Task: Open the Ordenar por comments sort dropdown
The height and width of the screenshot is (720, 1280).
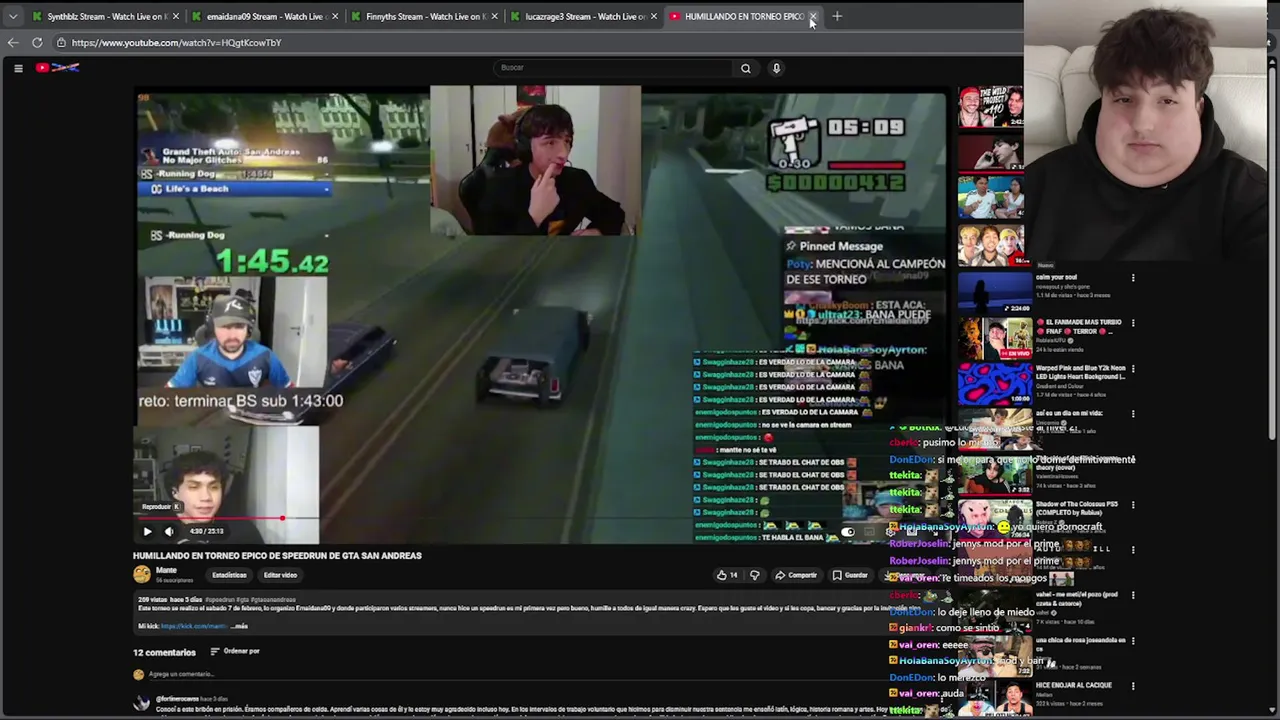Action: [x=235, y=651]
